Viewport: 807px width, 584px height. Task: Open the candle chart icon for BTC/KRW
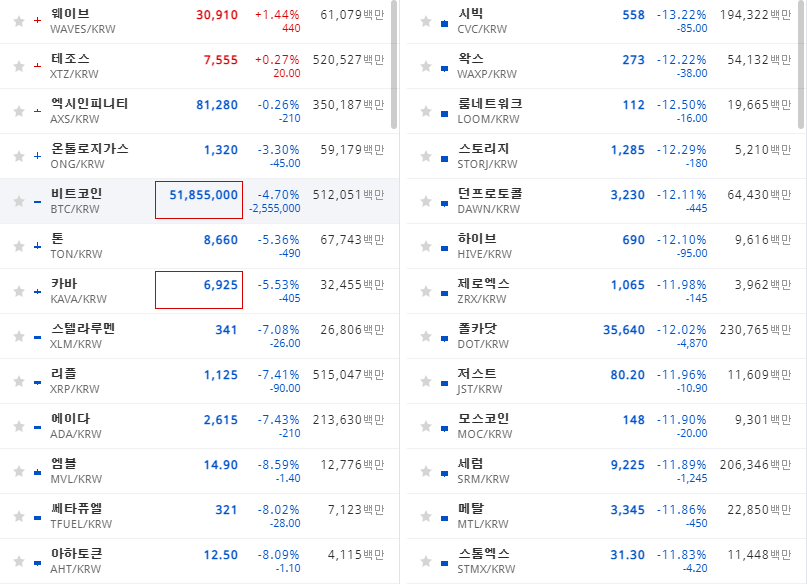pos(37,202)
